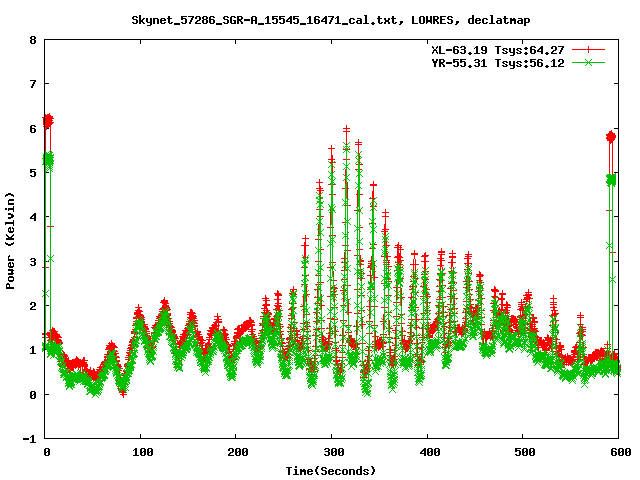Screen dimensions: 640x480
Task: Click the 300 tick label on x-axis
Action: click(332, 452)
